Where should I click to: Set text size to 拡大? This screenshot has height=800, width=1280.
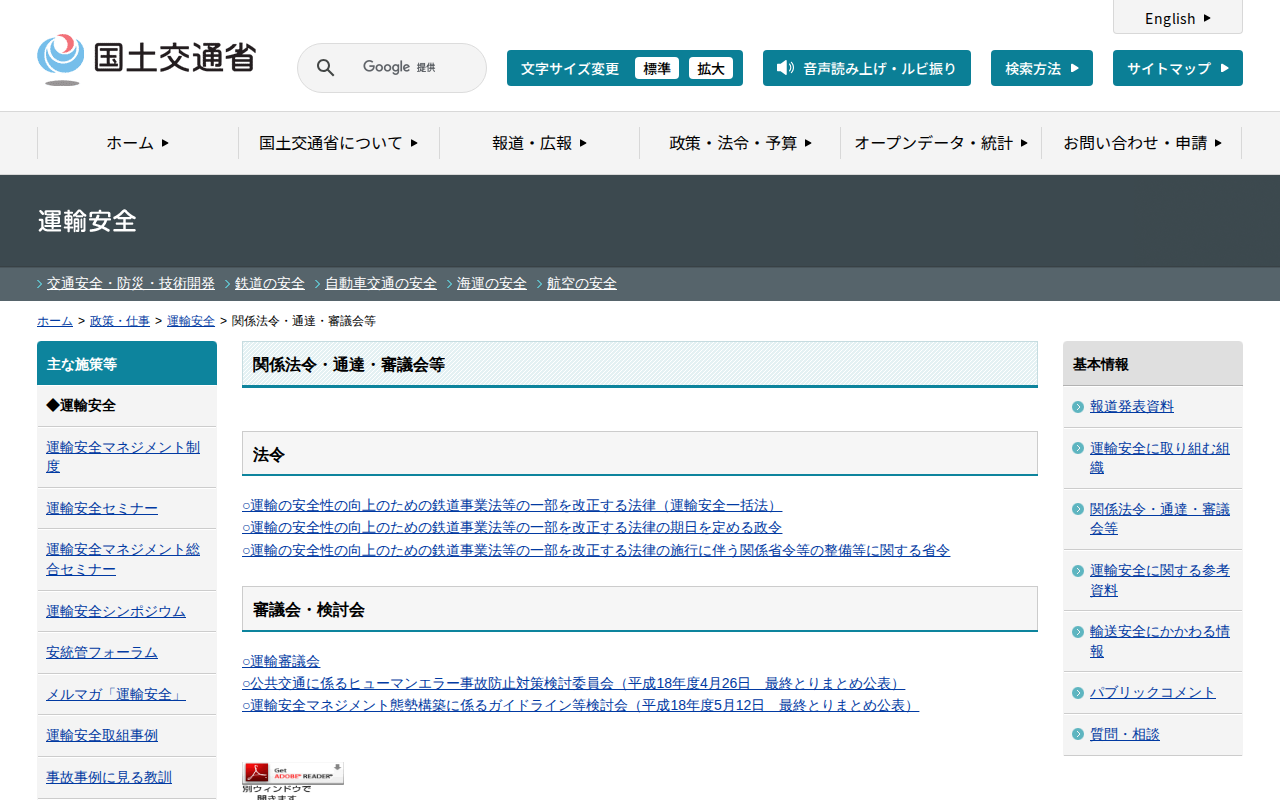tap(711, 68)
